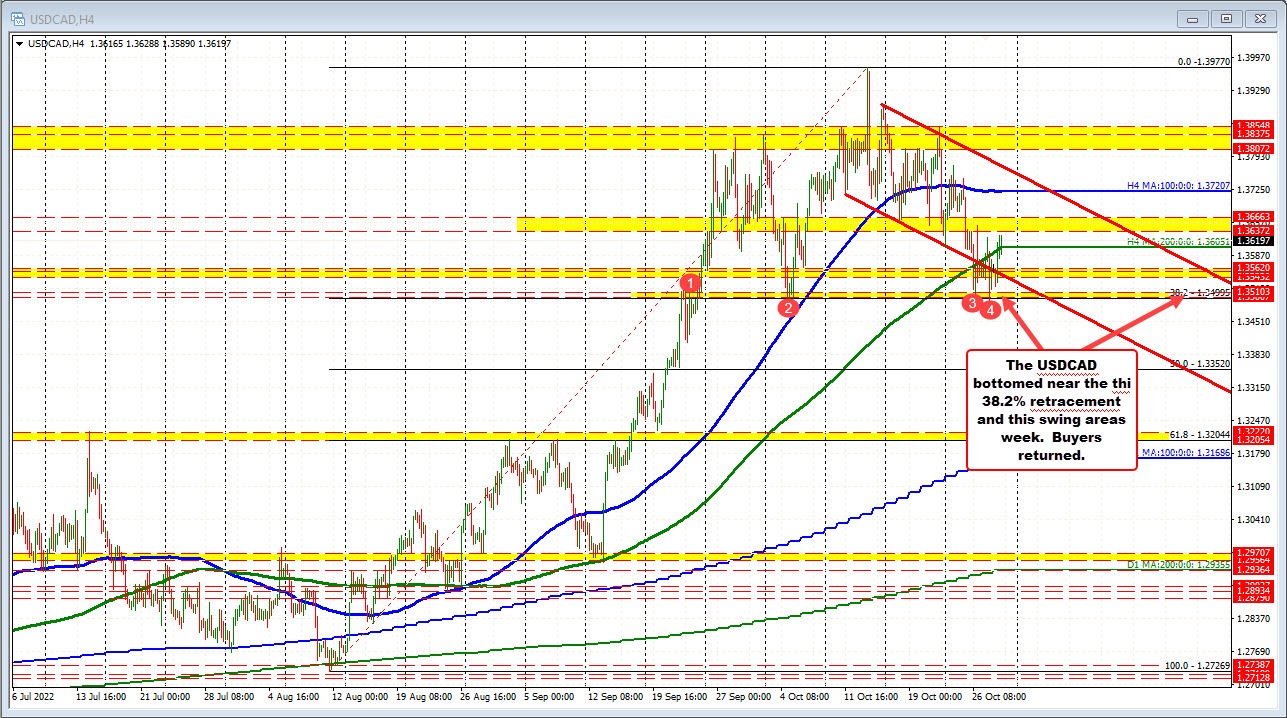
Task: Click the 1.39290 price scale value
Action: pyautogui.click(x=1252, y=90)
